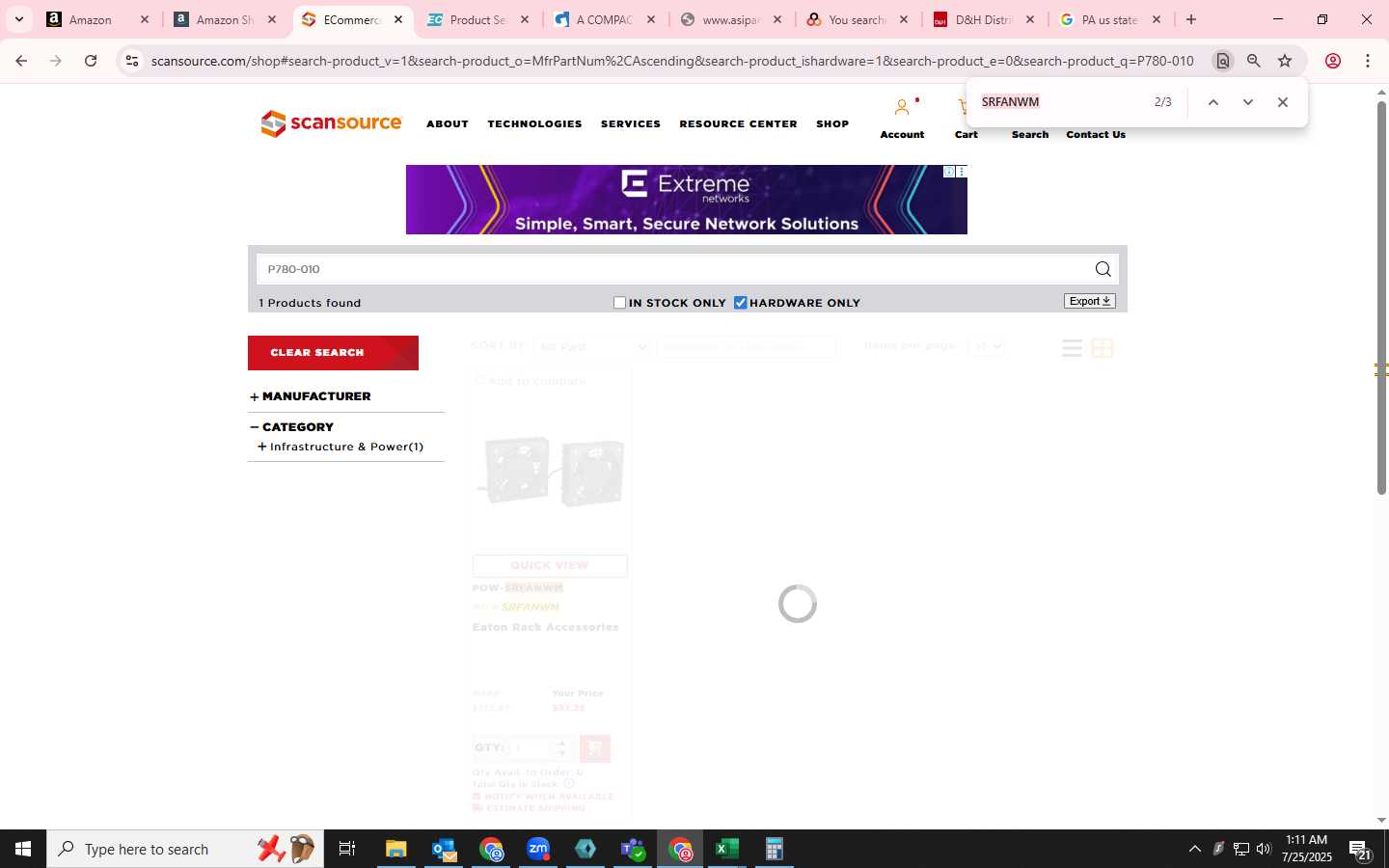The image size is (1389, 868).
Task: Open the Account icon
Action: point(902,107)
